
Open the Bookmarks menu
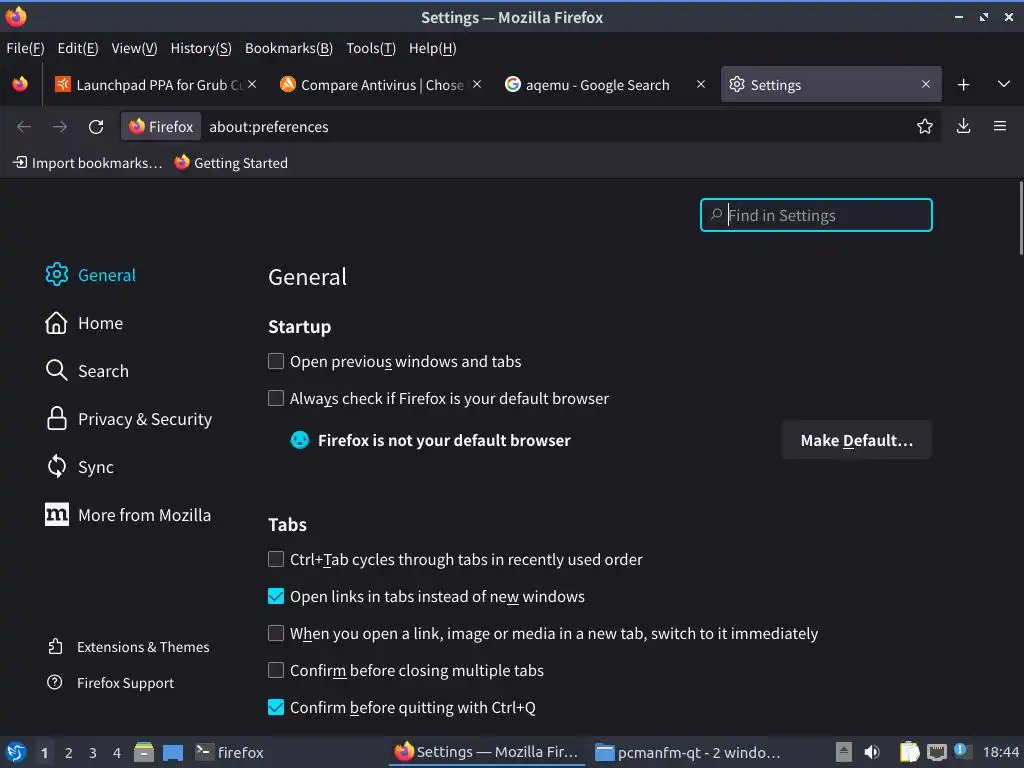point(289,48)
